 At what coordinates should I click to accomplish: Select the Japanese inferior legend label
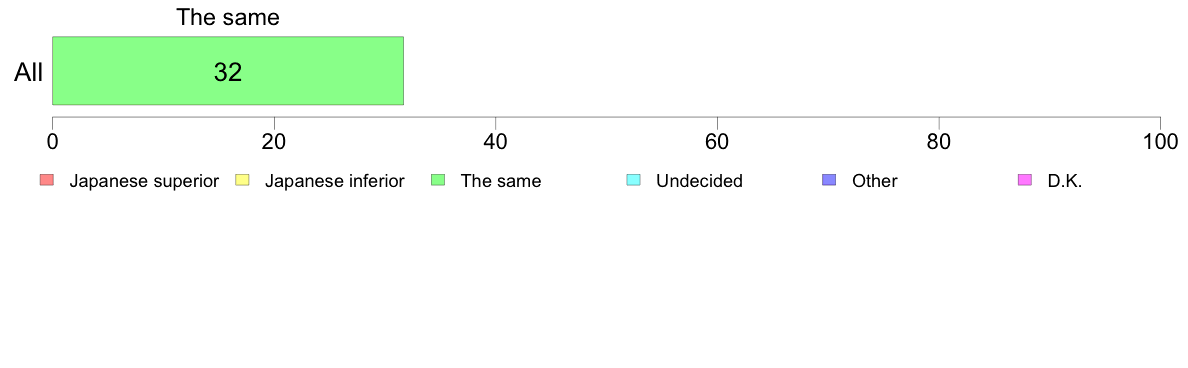coord(334,181)
